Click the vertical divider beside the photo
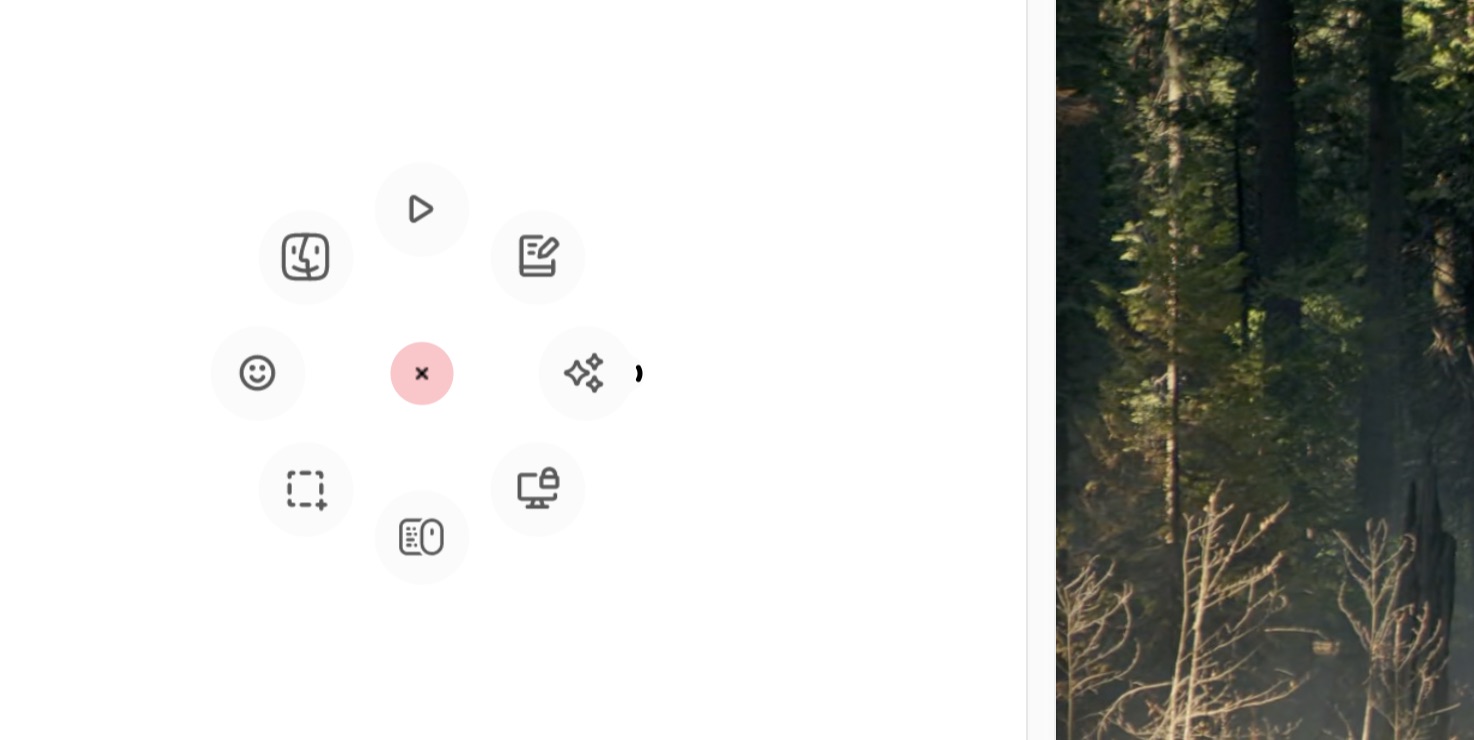 1027,370
